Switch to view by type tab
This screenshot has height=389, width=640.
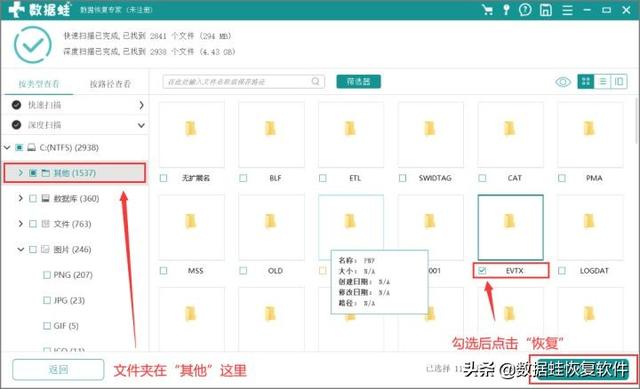39,84
